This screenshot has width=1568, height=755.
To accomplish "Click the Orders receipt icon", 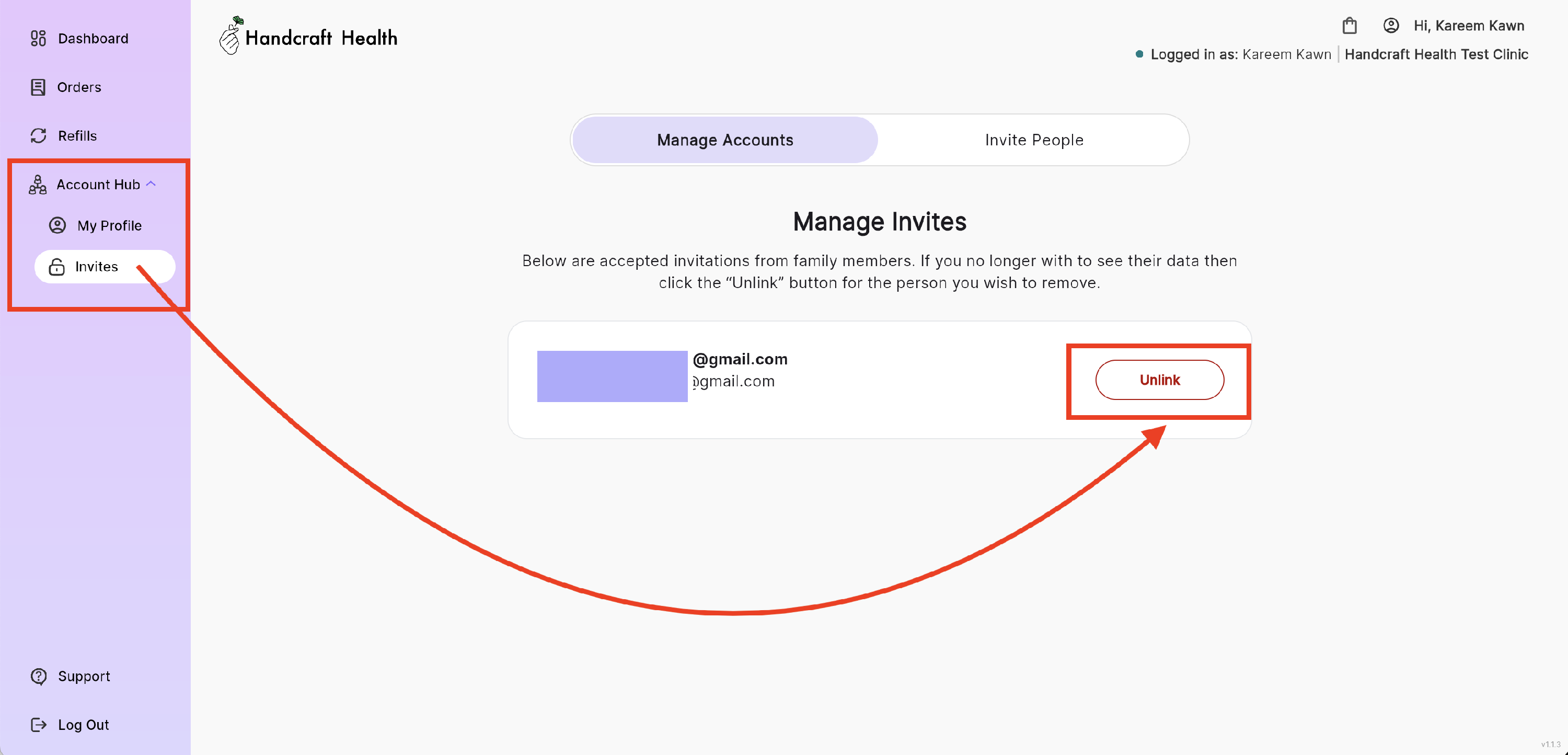I will 38,87.
